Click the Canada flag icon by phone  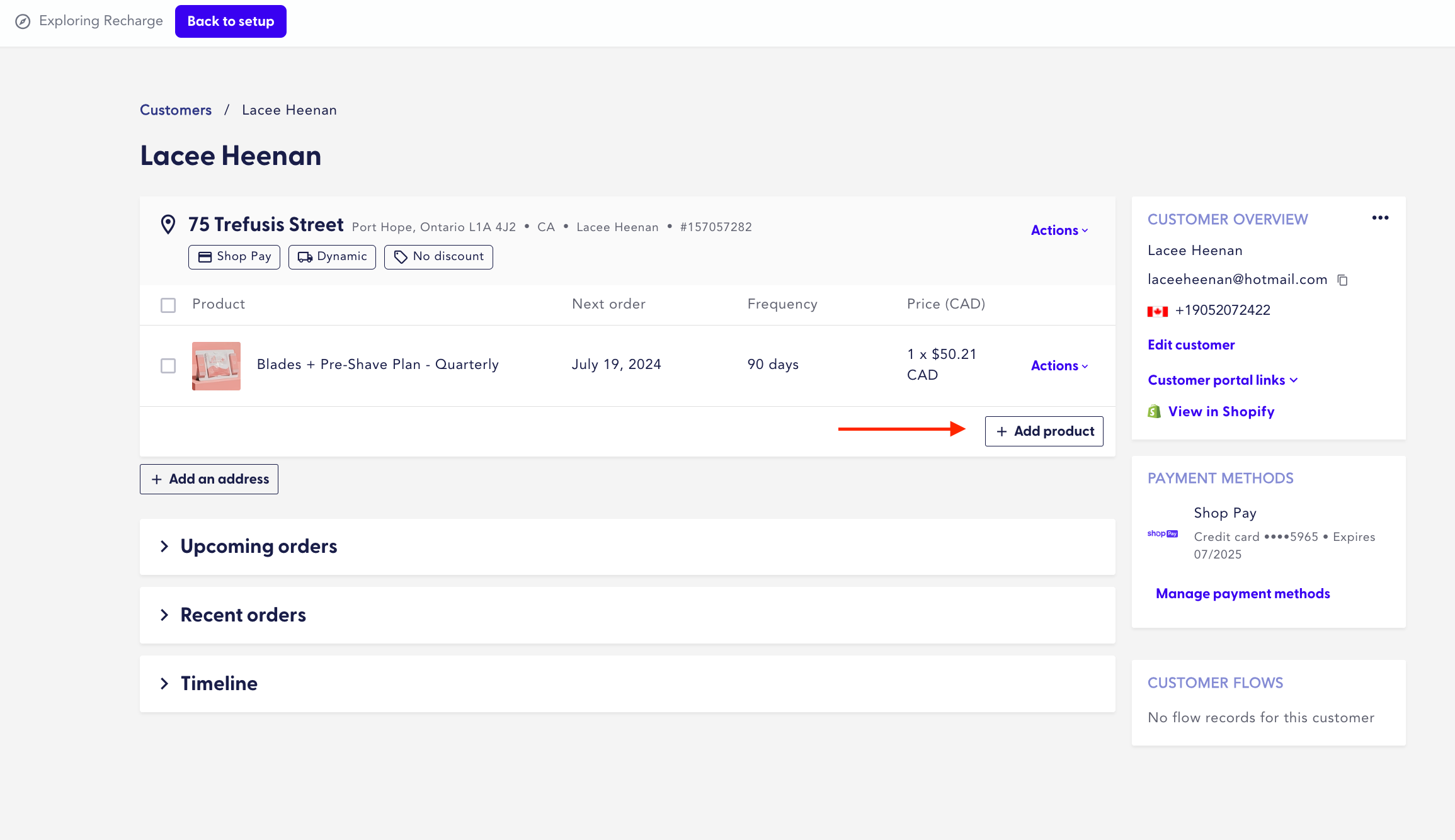pos(1157,311)
